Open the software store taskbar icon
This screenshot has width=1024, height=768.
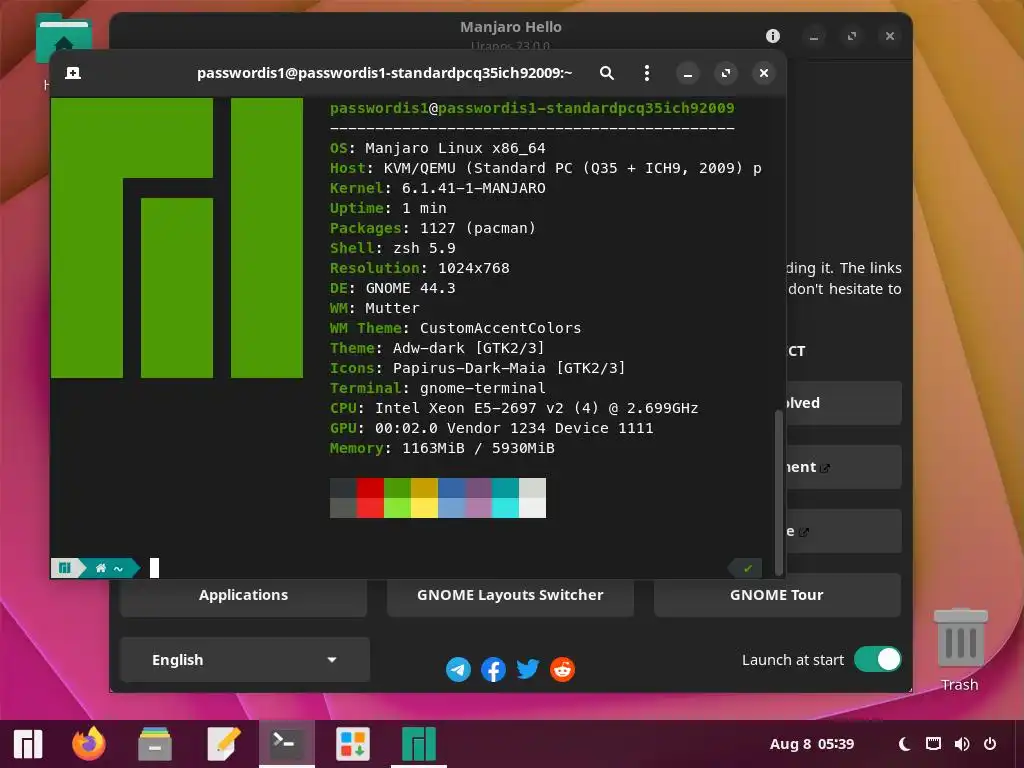pyautogui.click(x=353, y=744)
